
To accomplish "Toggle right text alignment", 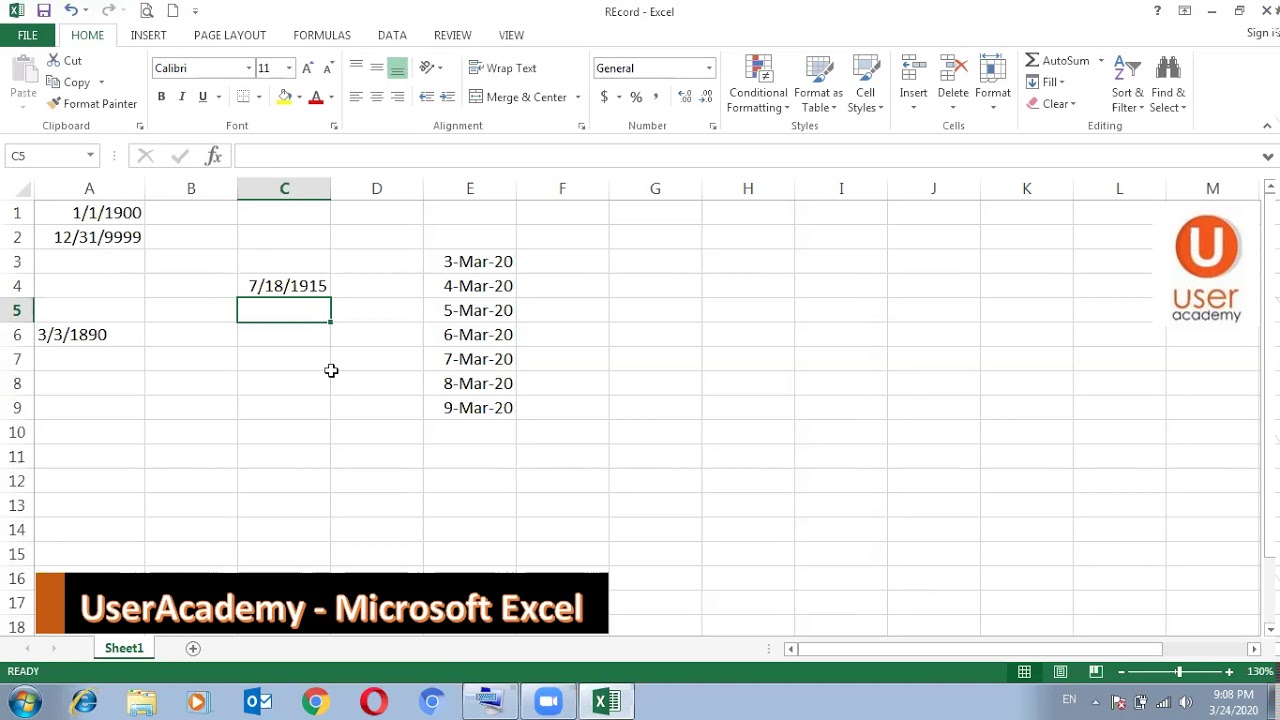I will point(398,97).
